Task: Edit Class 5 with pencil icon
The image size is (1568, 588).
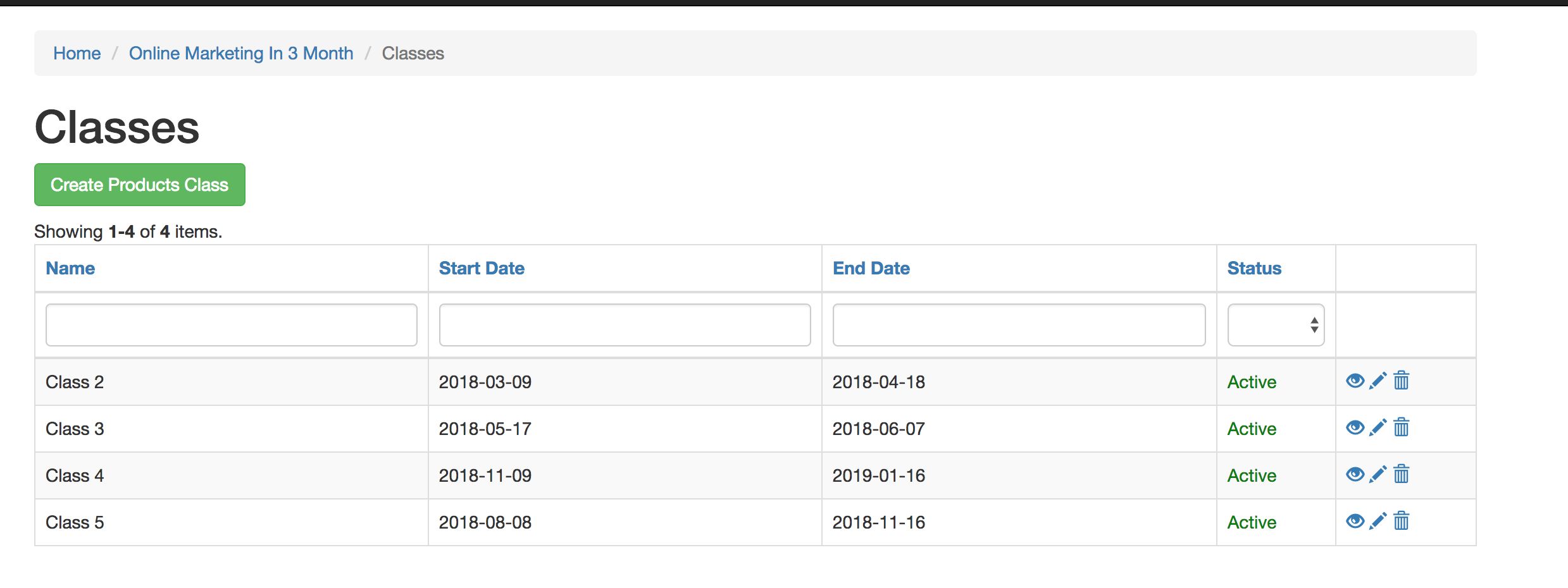Action: (1378, 521)
